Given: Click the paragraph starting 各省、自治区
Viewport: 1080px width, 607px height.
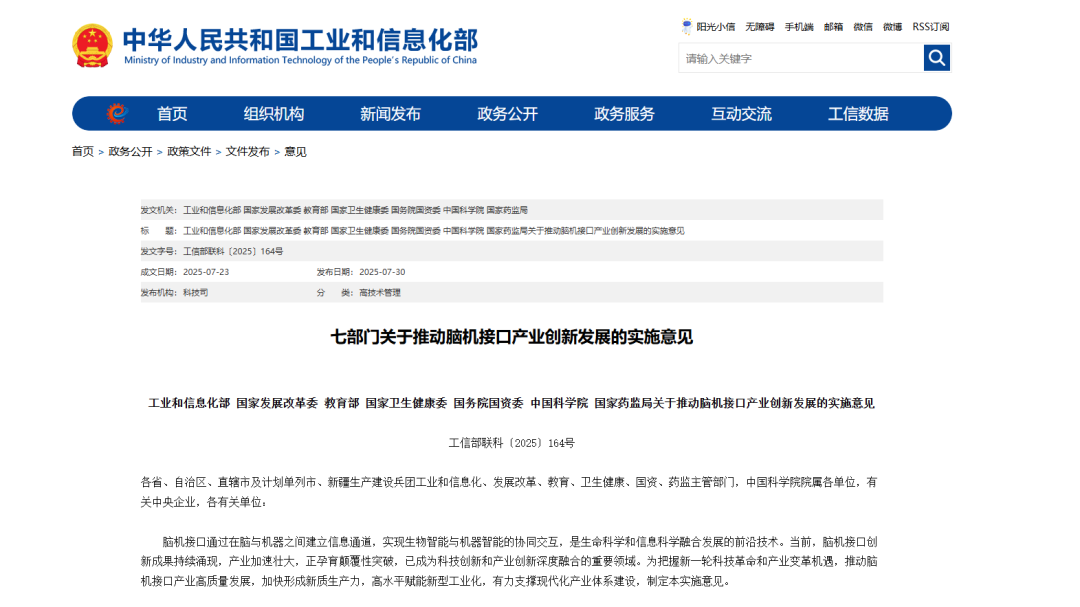Looking at the screenshot, I should pos(509,492).
